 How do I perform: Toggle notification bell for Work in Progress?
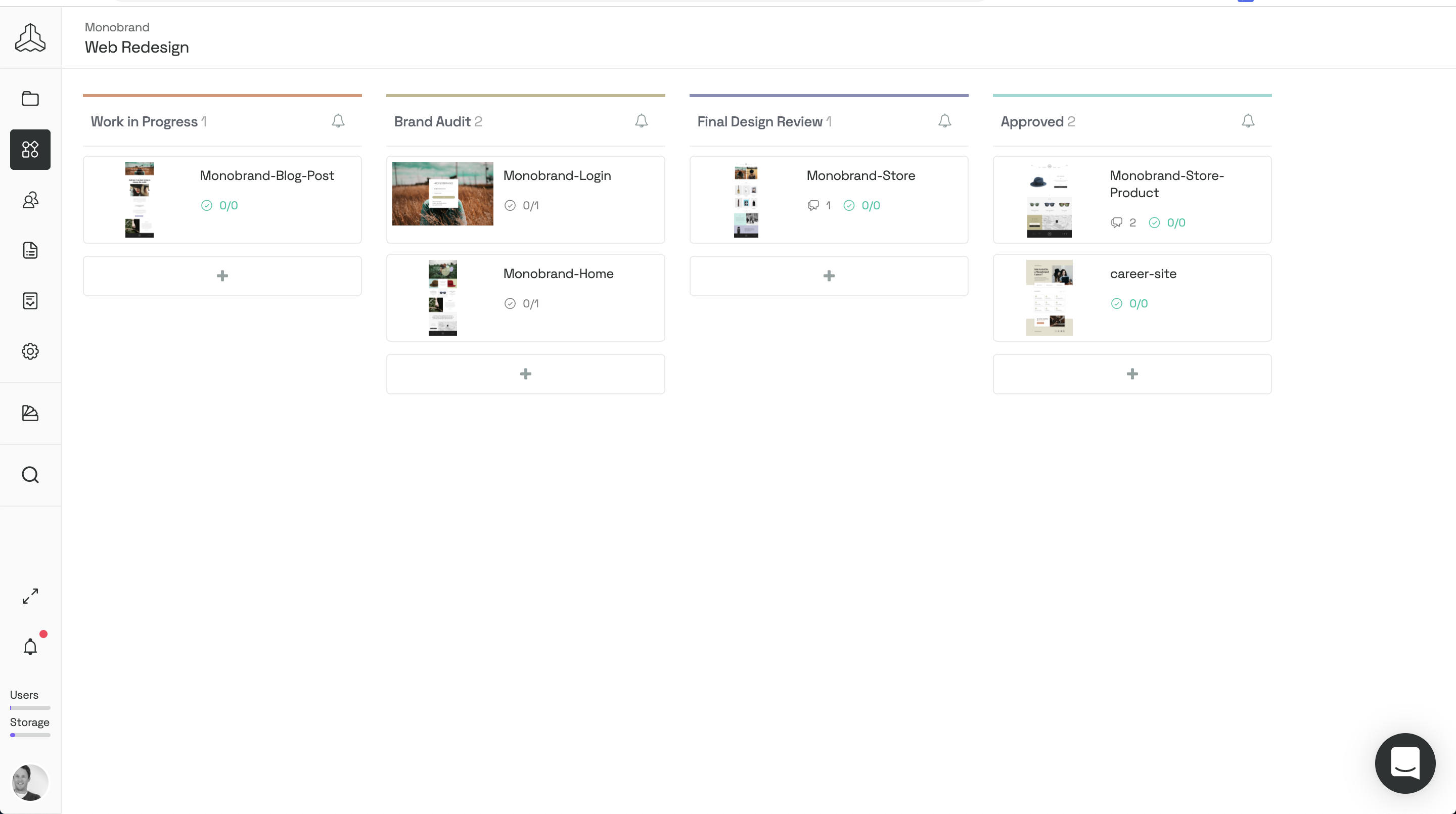[x=338, y=121]
